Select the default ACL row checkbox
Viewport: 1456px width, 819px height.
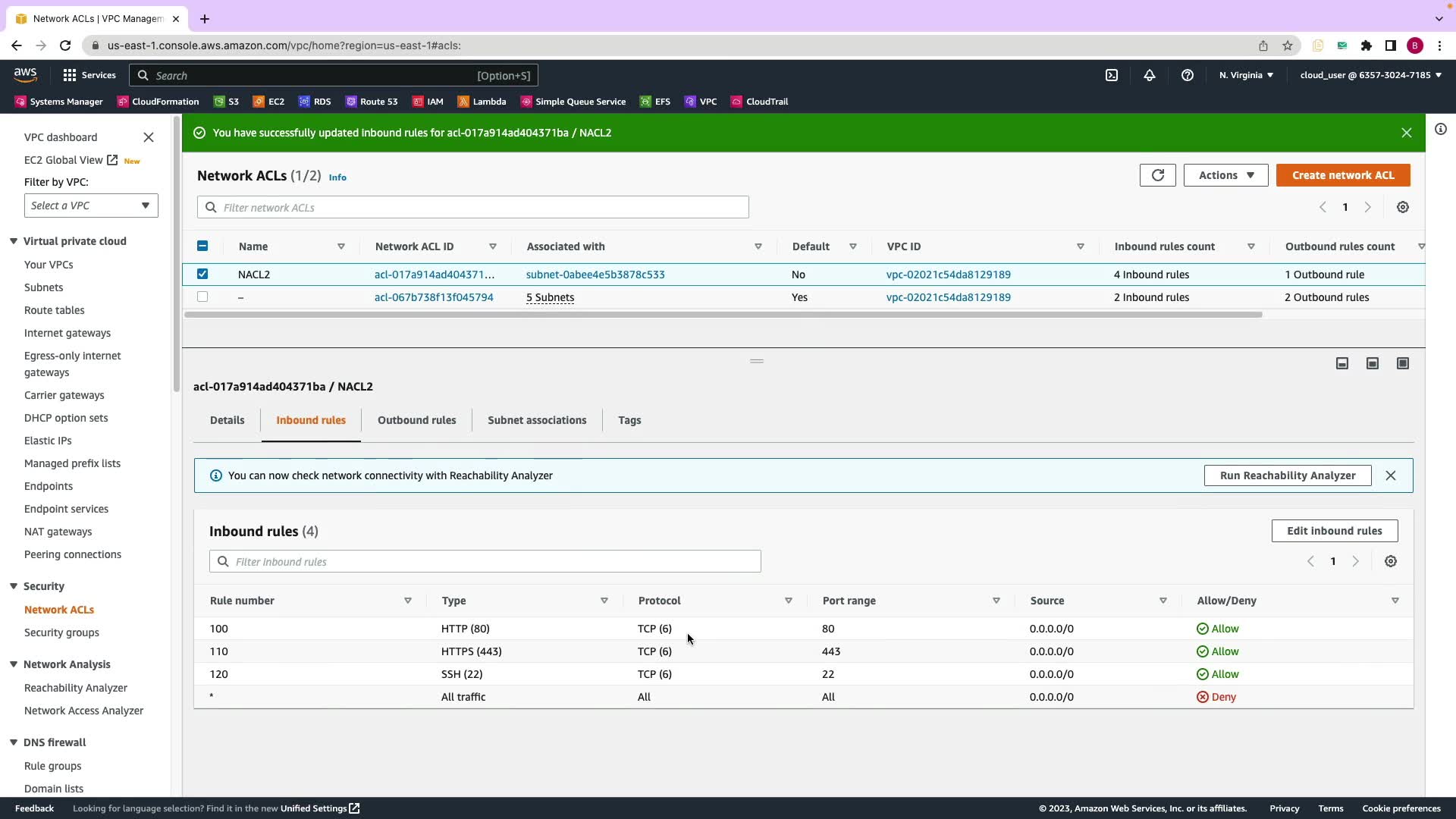tap(202, 297)
